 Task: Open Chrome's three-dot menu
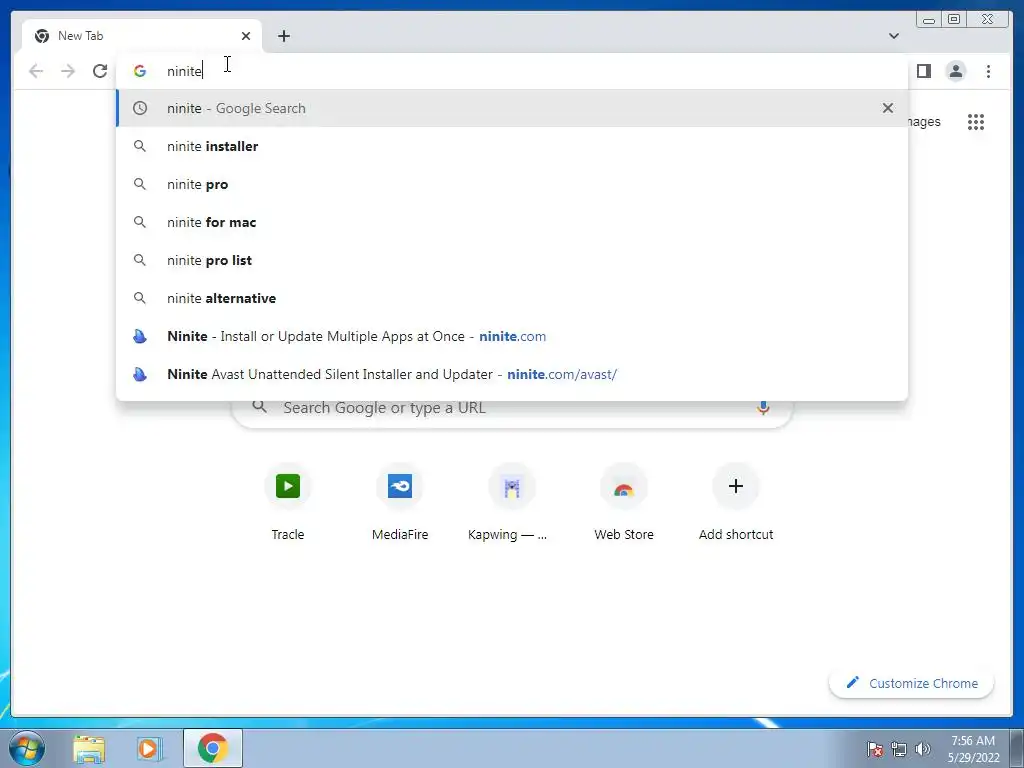(988, 71)
